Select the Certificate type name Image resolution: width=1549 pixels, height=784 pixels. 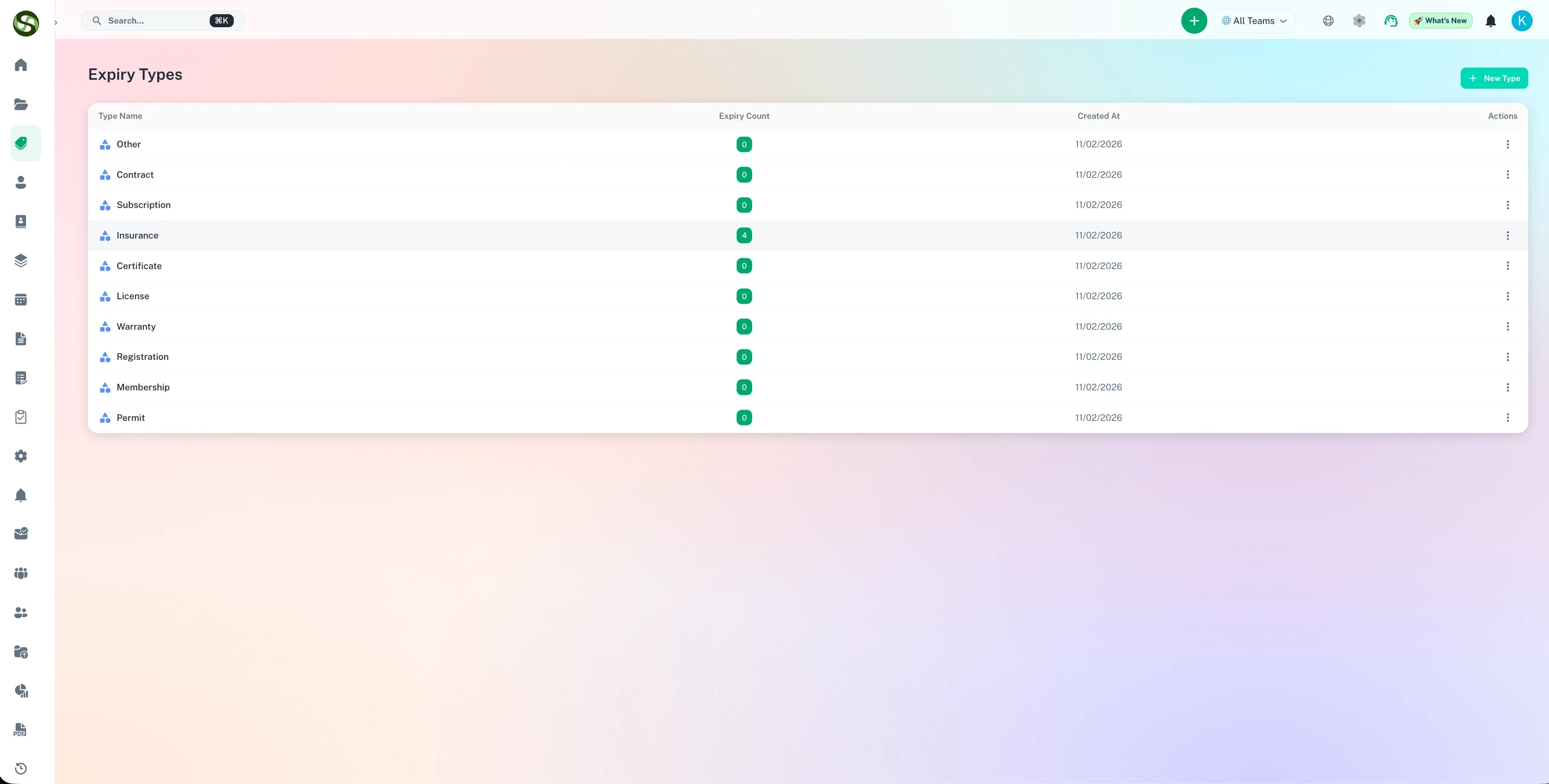point(139,266)
